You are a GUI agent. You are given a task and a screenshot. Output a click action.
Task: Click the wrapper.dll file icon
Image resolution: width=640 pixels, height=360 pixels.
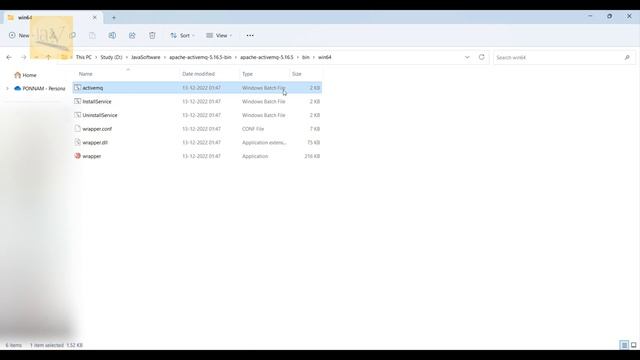[x=78, y=142]
